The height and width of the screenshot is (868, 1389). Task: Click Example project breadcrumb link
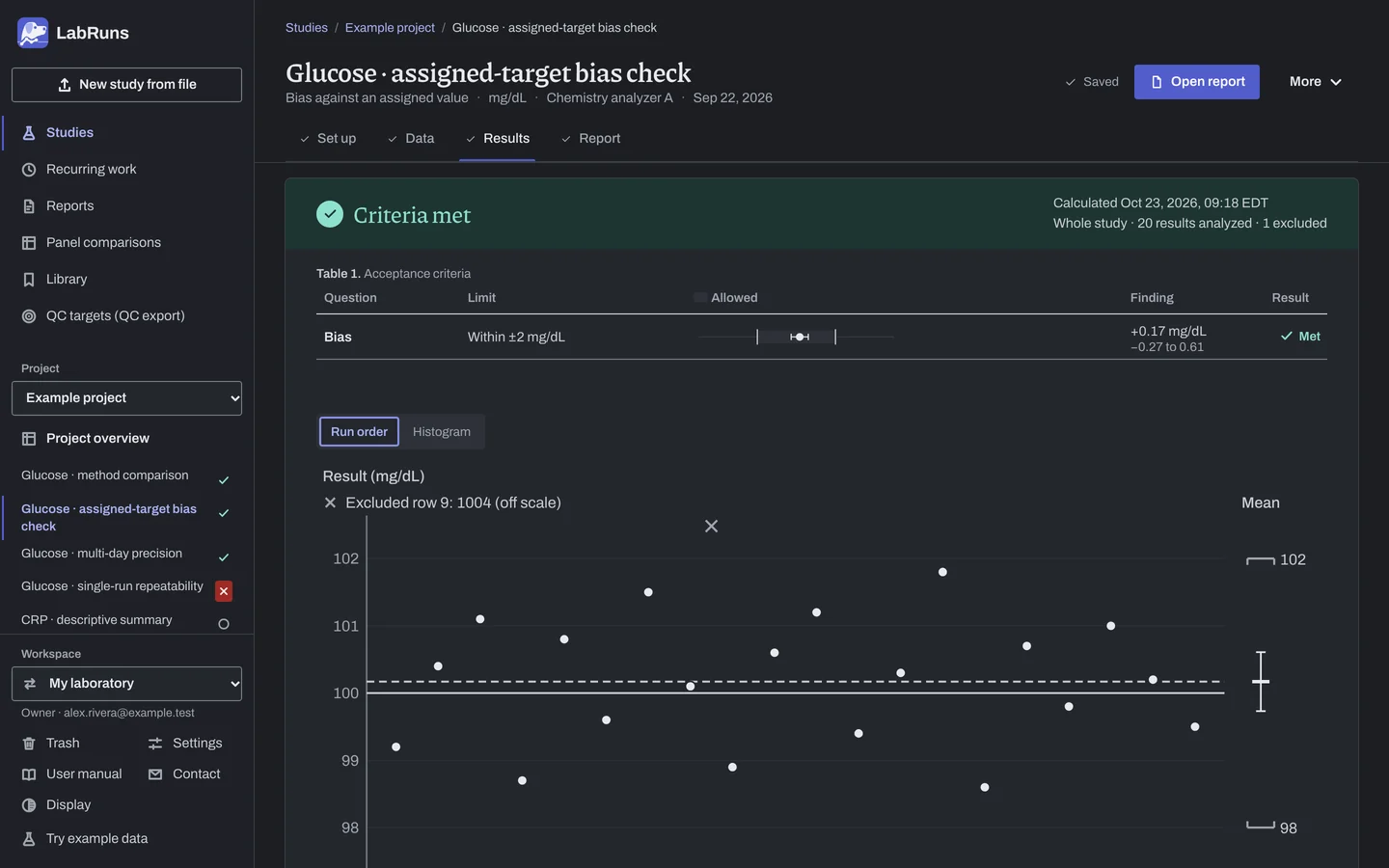point(390,28)
